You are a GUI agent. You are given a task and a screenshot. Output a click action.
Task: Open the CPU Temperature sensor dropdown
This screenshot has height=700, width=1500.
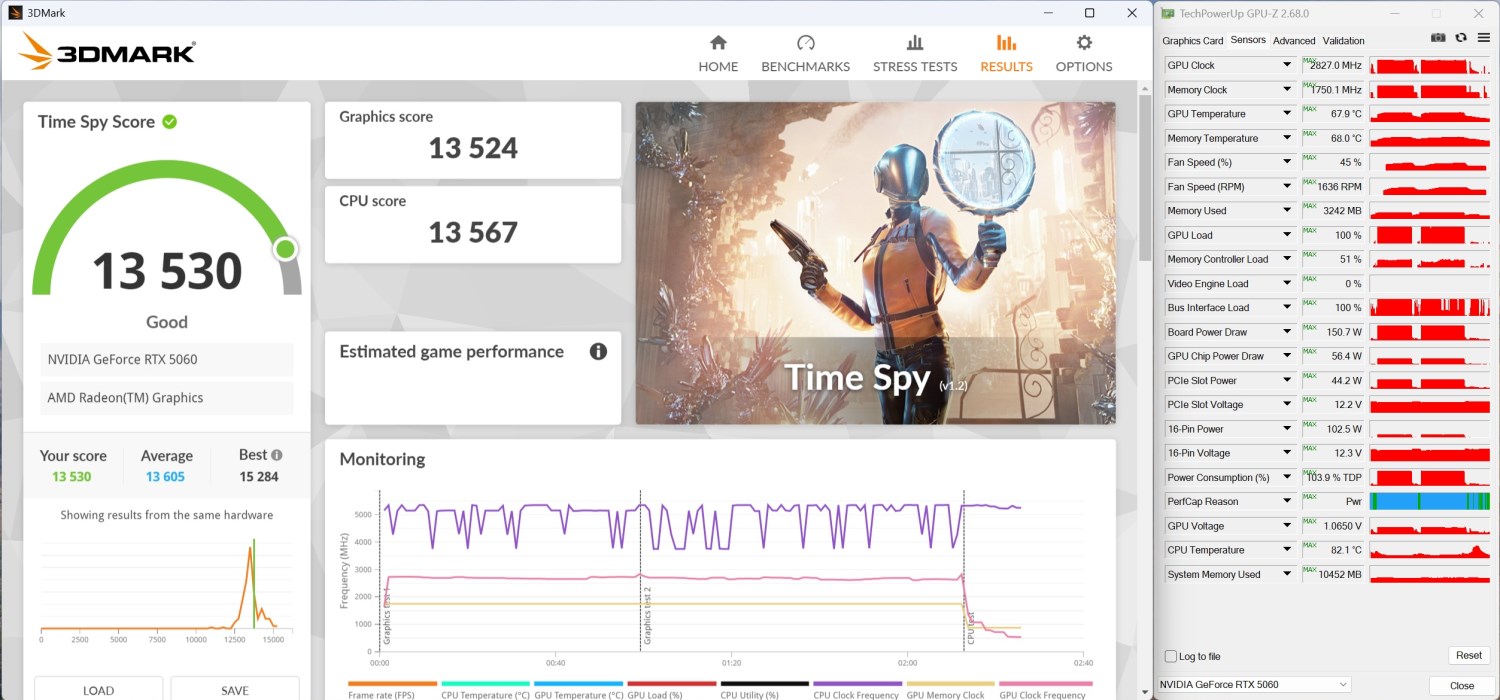click(x=1287, y=550)
